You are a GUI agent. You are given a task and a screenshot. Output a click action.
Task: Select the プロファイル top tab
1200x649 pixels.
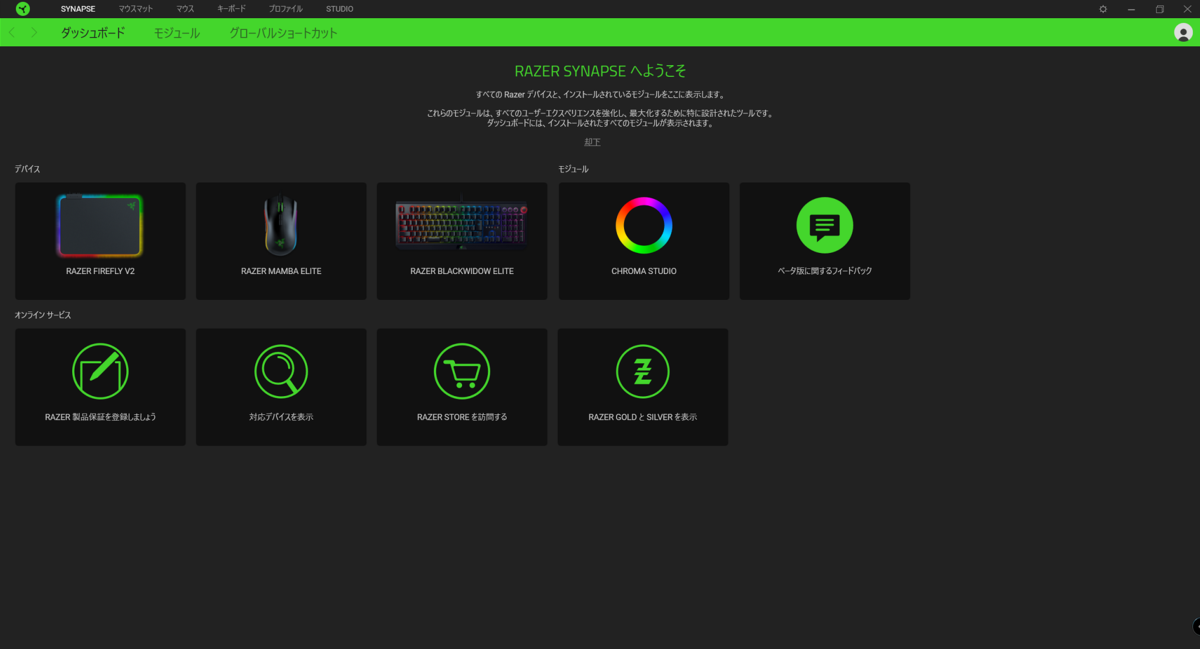click(x=285, y=9)
